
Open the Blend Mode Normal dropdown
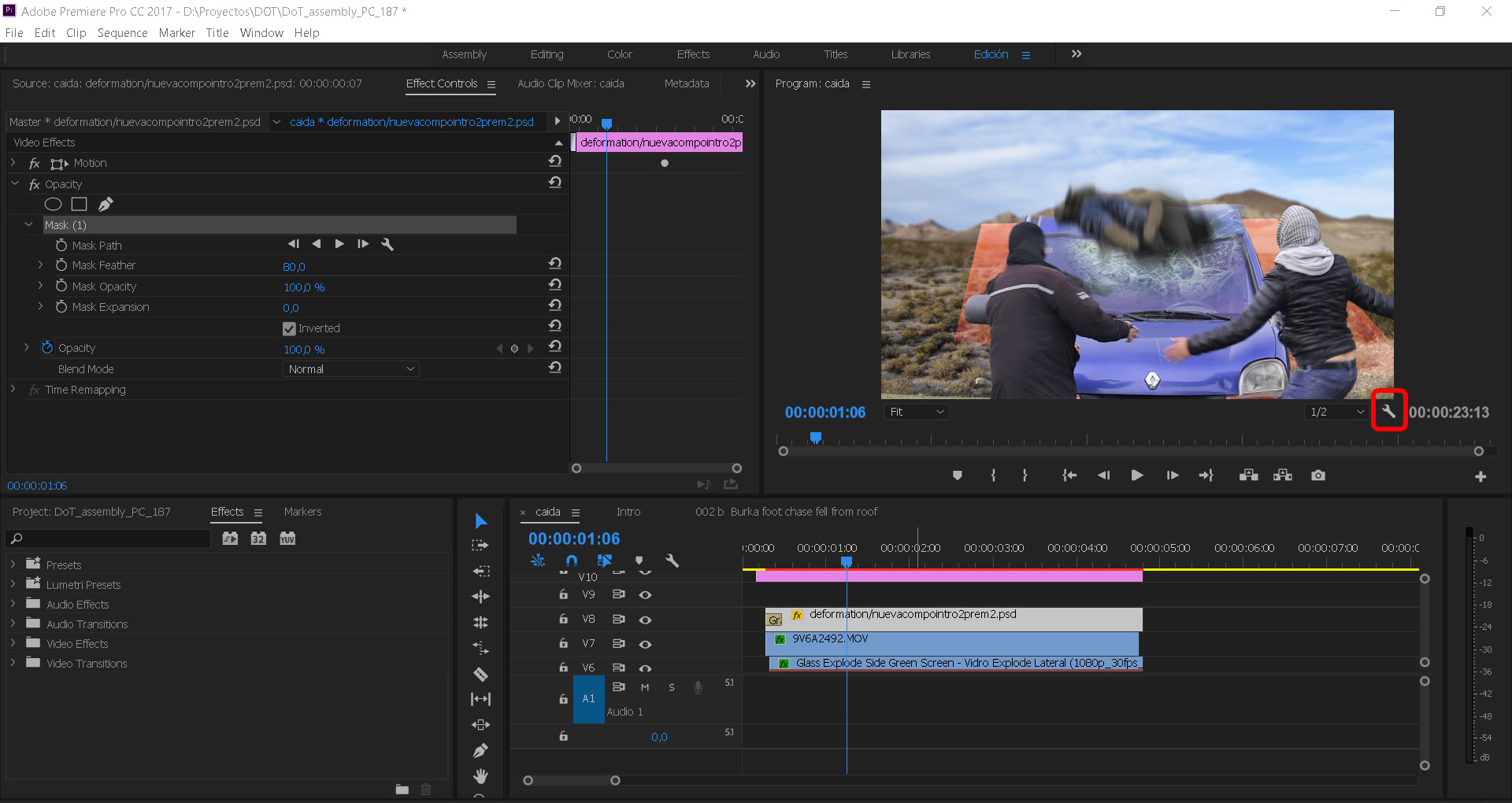pos(350,369)
